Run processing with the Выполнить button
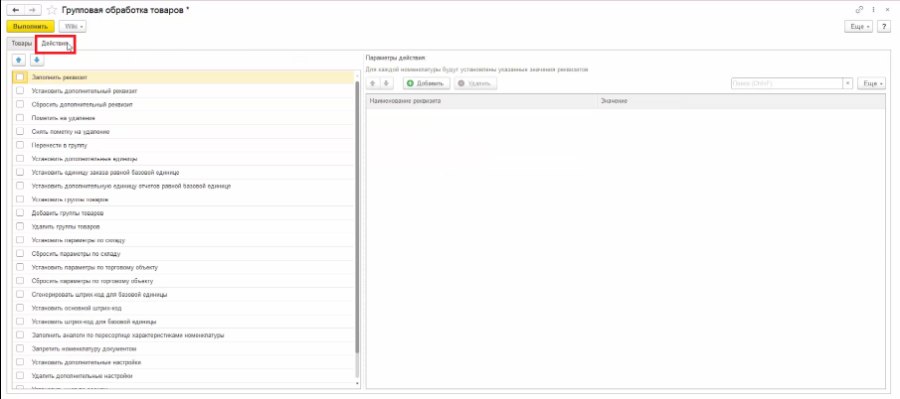The image size is (900, 399). (30, 26)
